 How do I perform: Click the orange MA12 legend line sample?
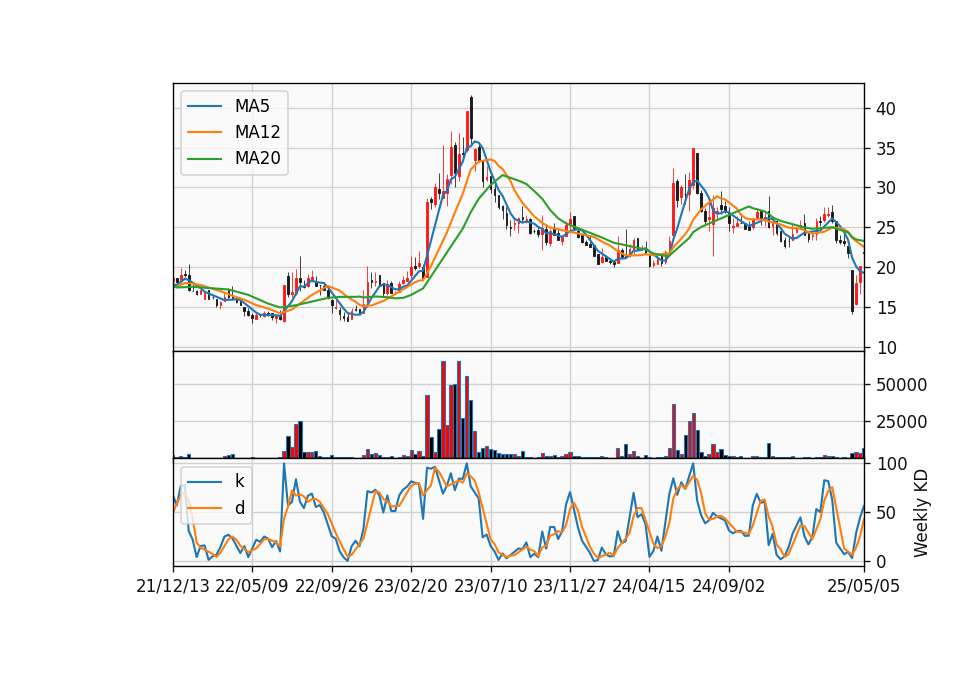pos(204,132)
